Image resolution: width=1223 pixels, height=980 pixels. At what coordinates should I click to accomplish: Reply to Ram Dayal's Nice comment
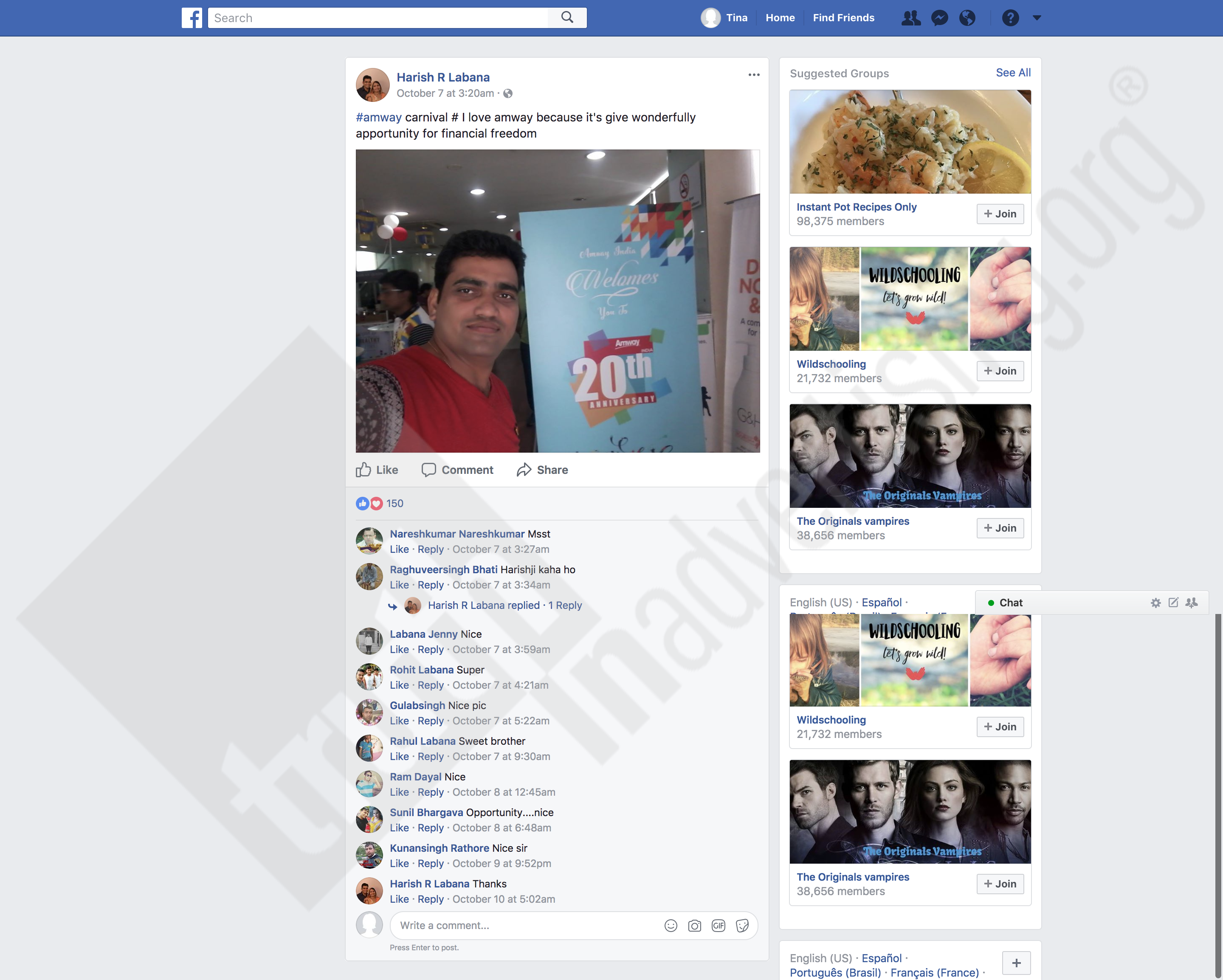click(x=431, y=792)
